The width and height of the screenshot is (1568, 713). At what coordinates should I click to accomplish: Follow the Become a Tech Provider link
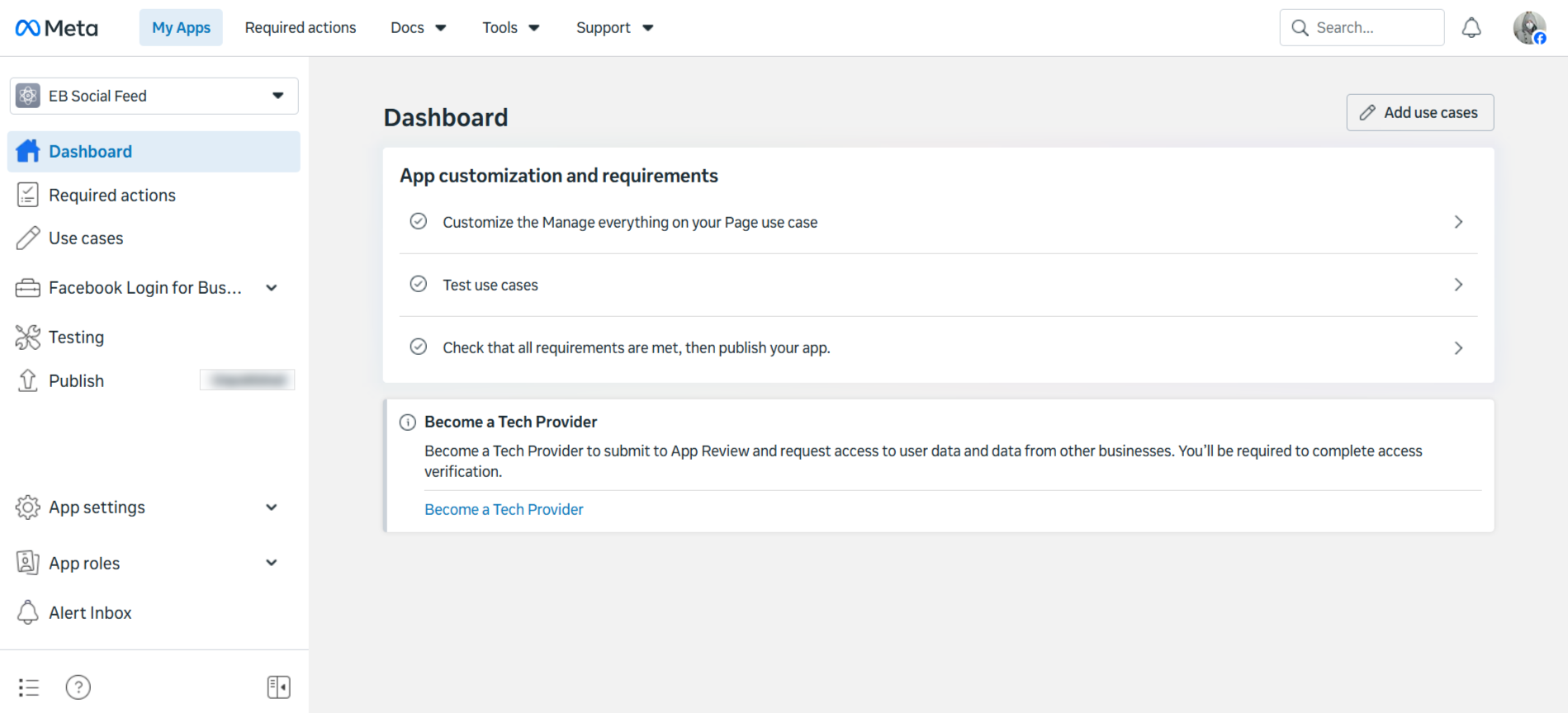[x=504, y=510]
